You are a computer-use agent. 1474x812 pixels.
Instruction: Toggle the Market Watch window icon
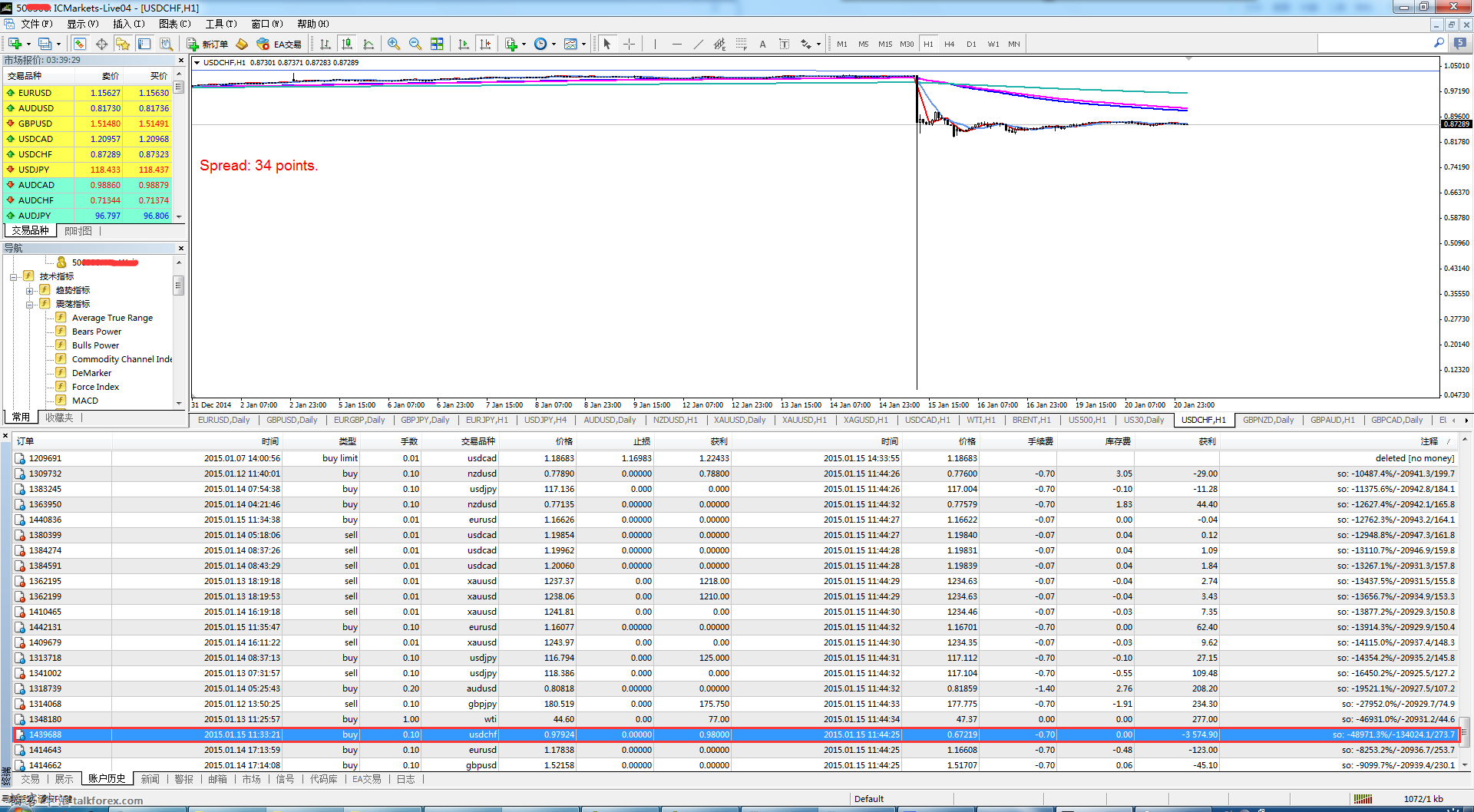click(x=80, y=44)
